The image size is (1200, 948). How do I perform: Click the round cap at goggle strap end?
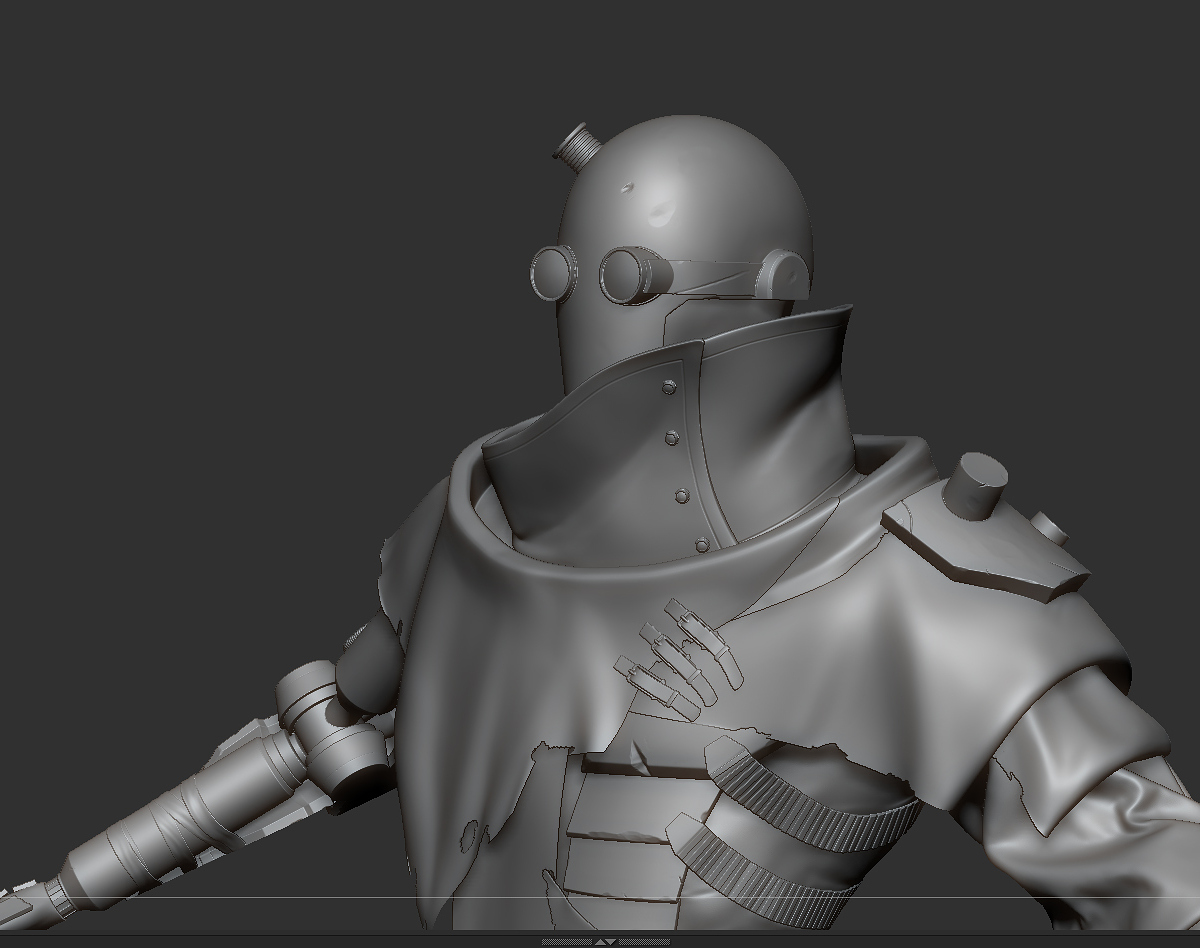pyautogui.click(x=782, y=274)
